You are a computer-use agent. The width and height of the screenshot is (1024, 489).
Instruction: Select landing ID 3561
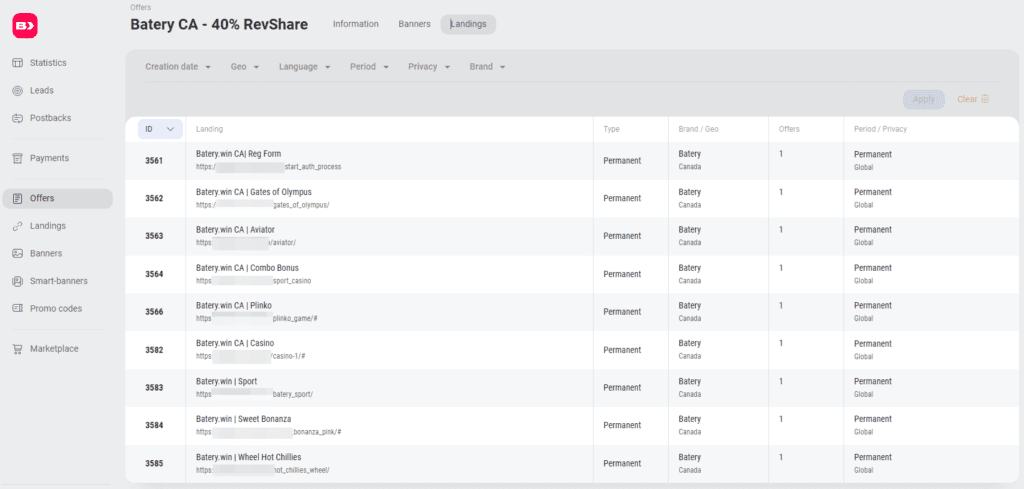point(154,161)
